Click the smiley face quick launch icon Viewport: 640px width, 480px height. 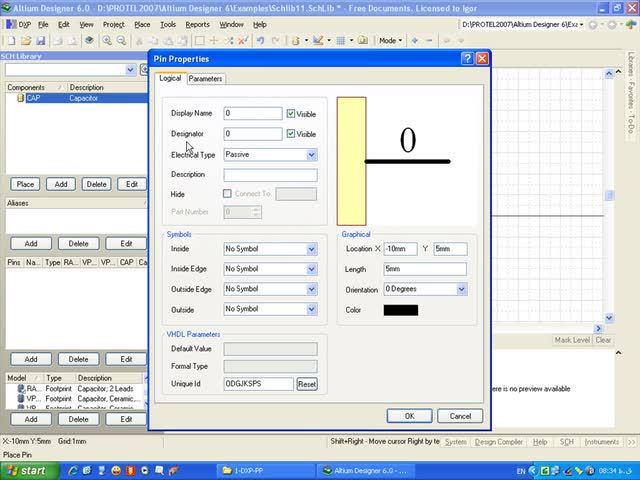[x=116, y=471]
